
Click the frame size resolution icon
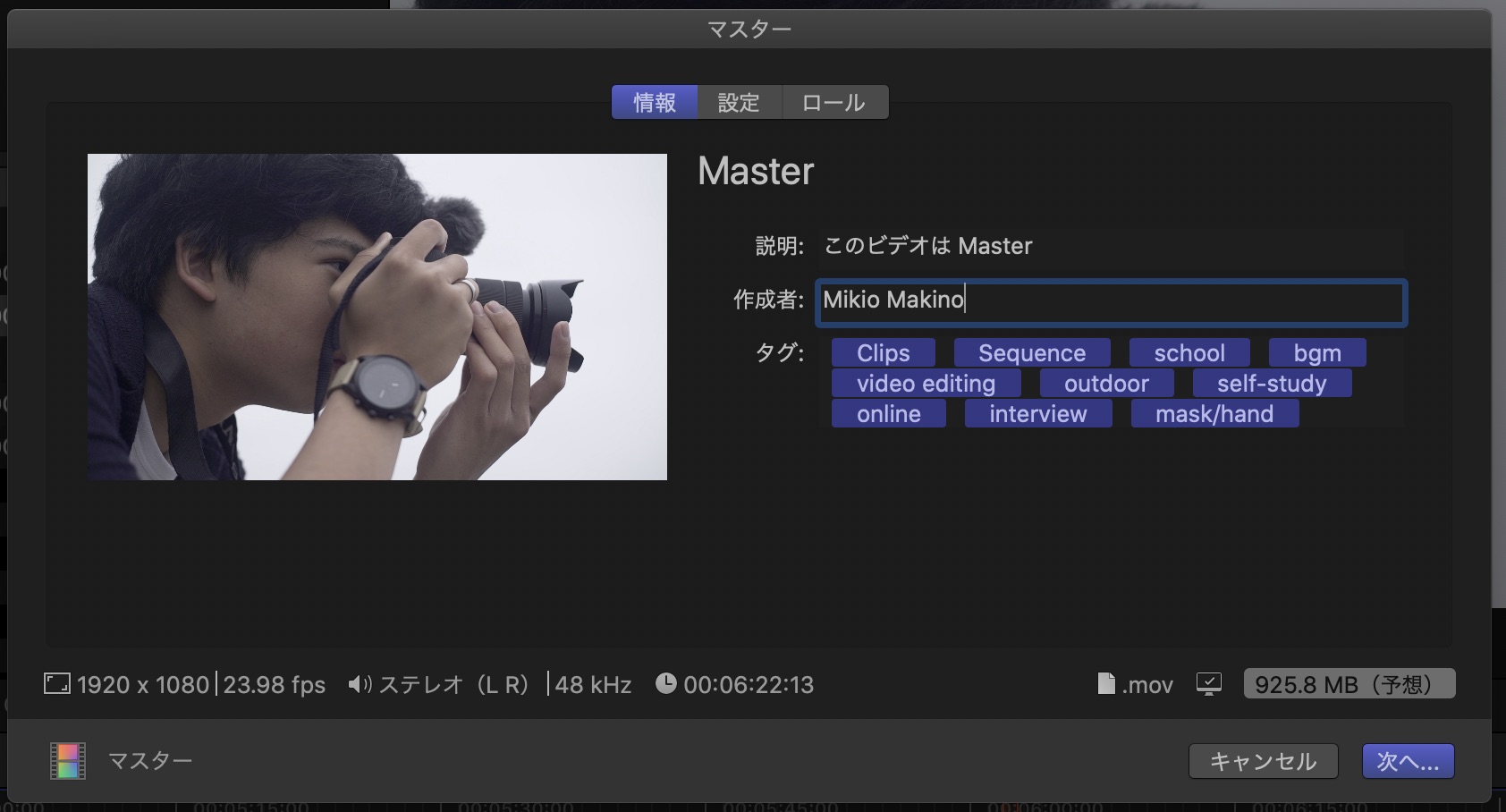tap(57, 684)
